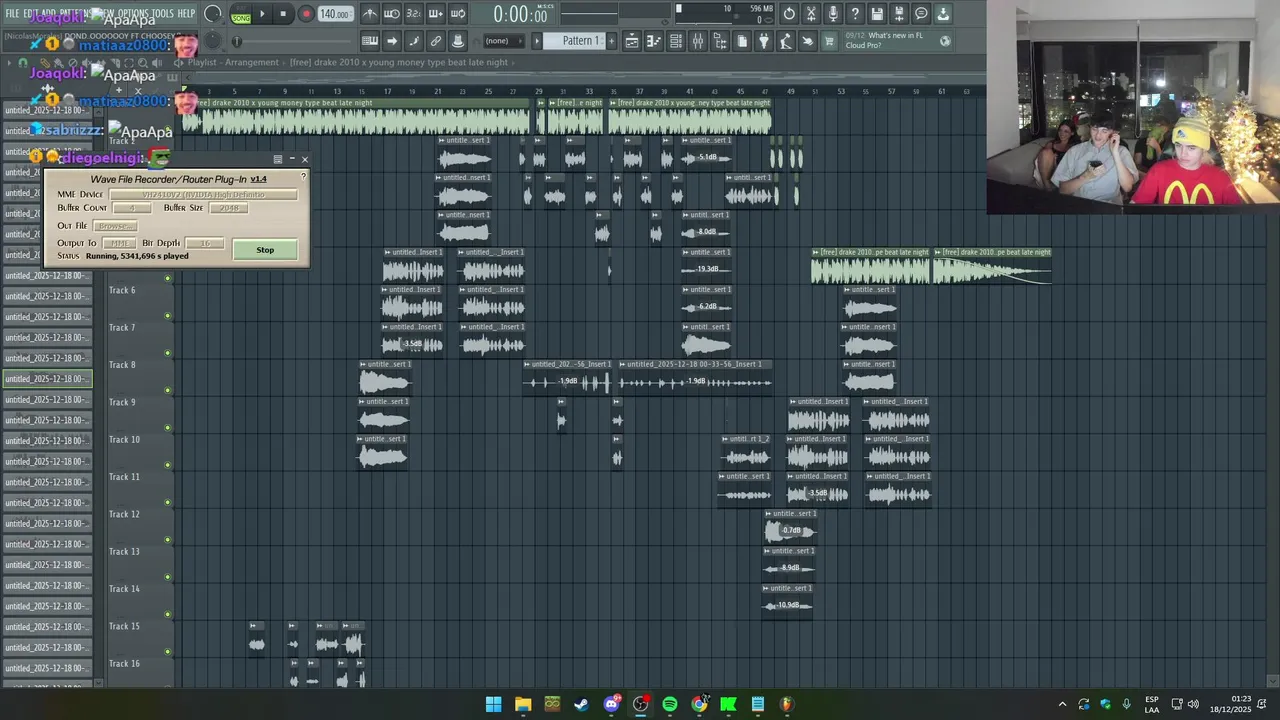Click Browse... next to Out File
Viewport: 1280px width, 720px height.
coord(114,226)
